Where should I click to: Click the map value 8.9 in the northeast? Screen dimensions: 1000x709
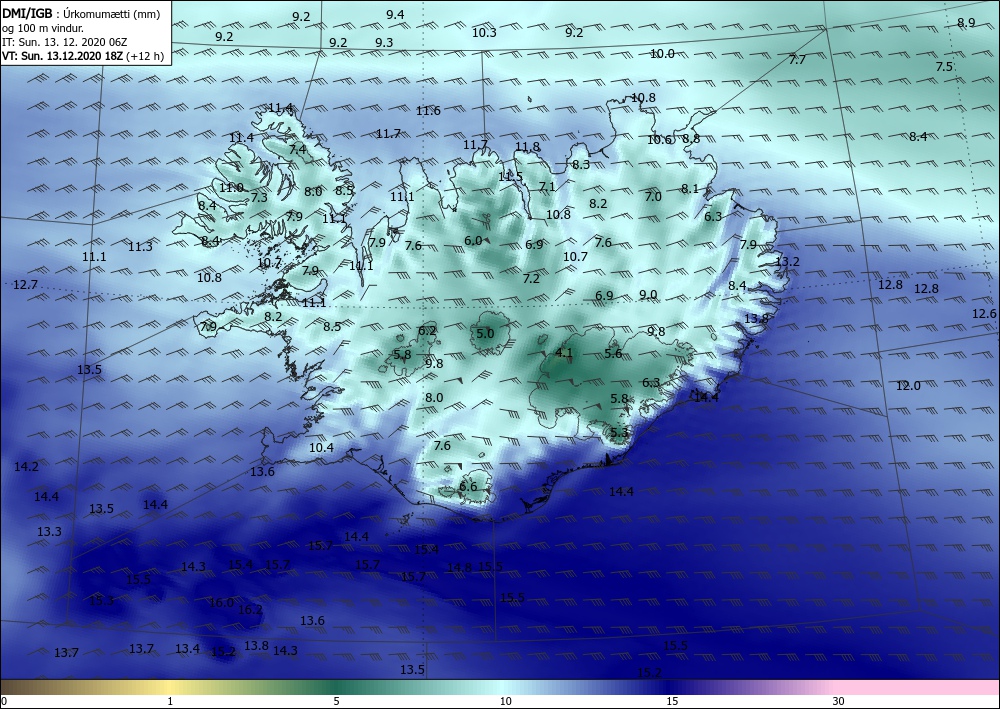(x=966, y=23)
